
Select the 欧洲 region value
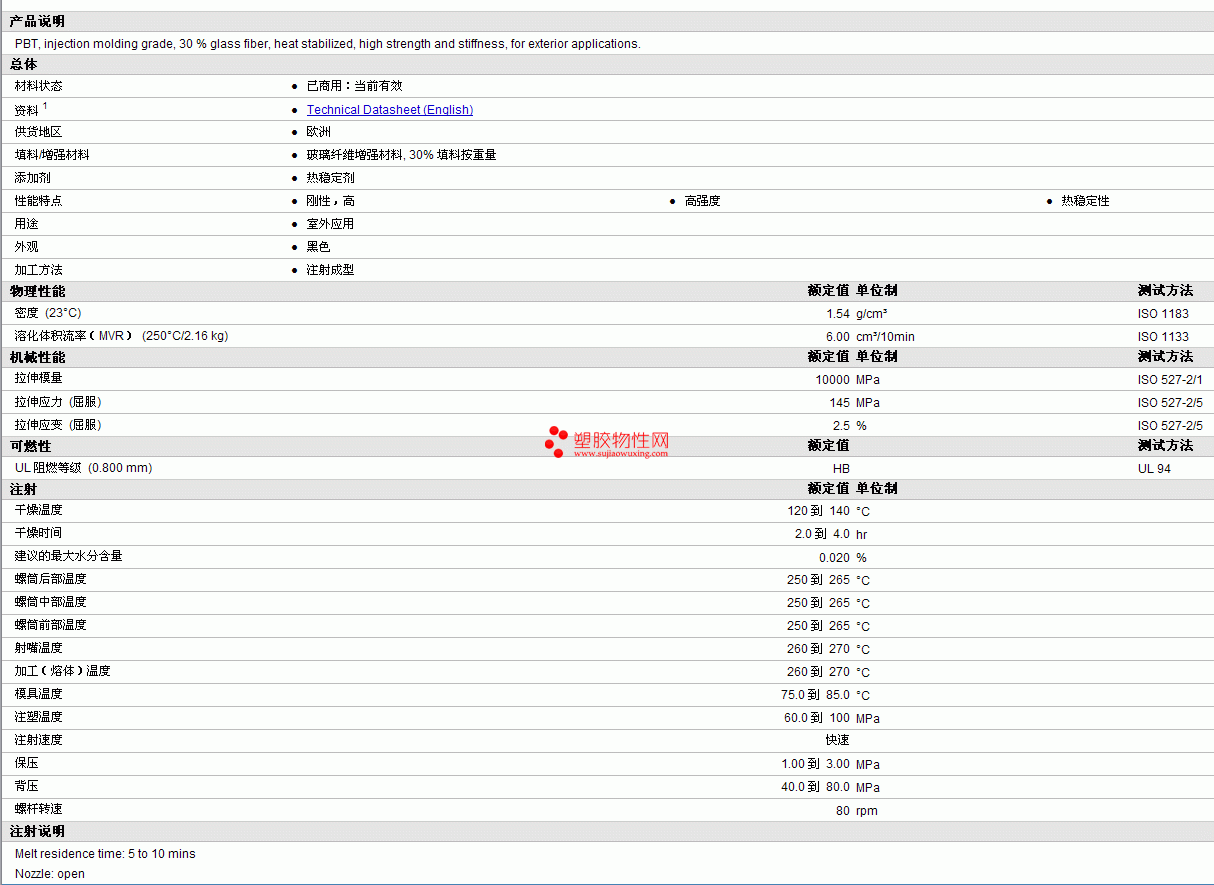(x=319, y=133)
